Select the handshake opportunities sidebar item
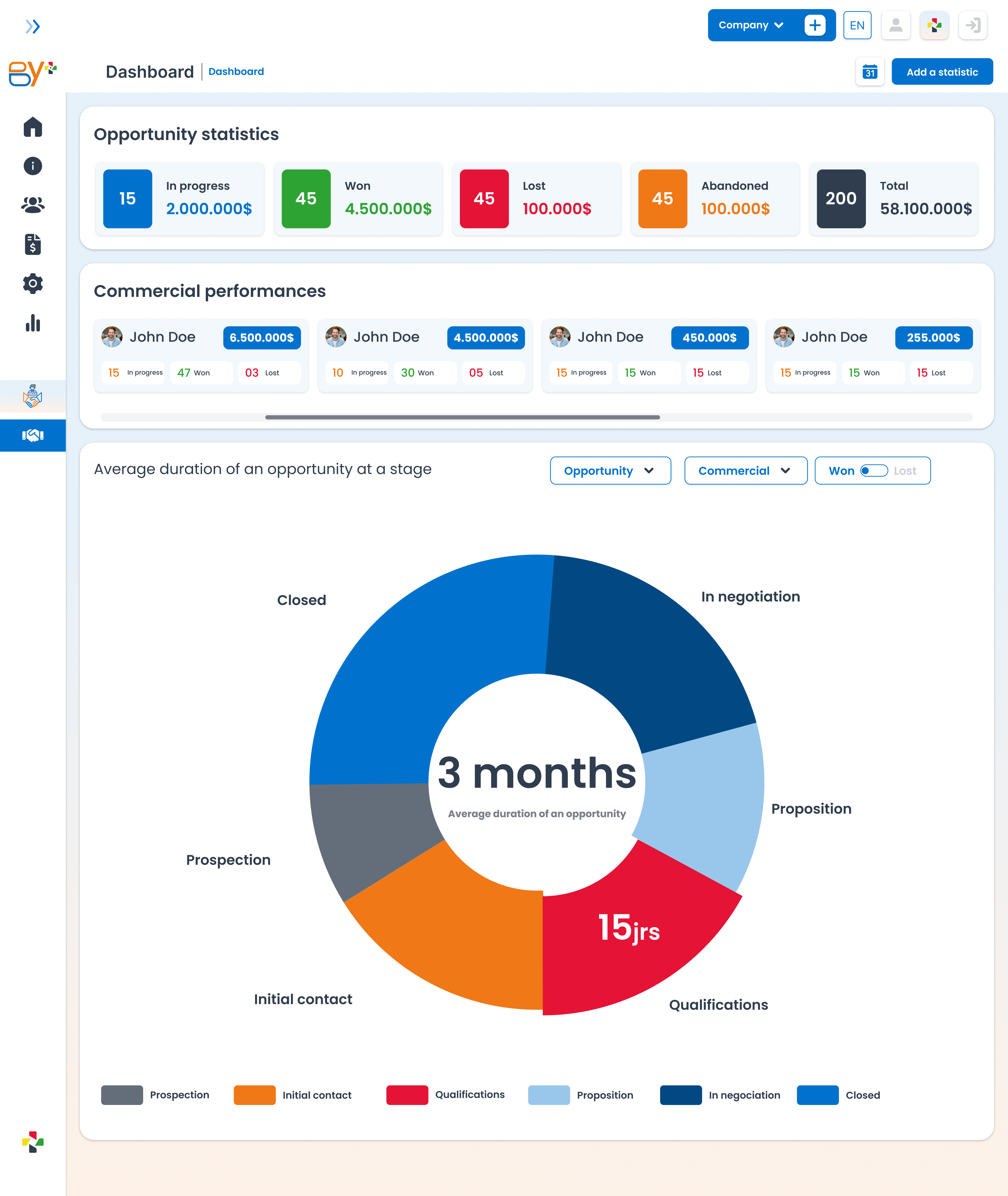The height and width of the screenshot is (1196, 1008). point(33,435)
